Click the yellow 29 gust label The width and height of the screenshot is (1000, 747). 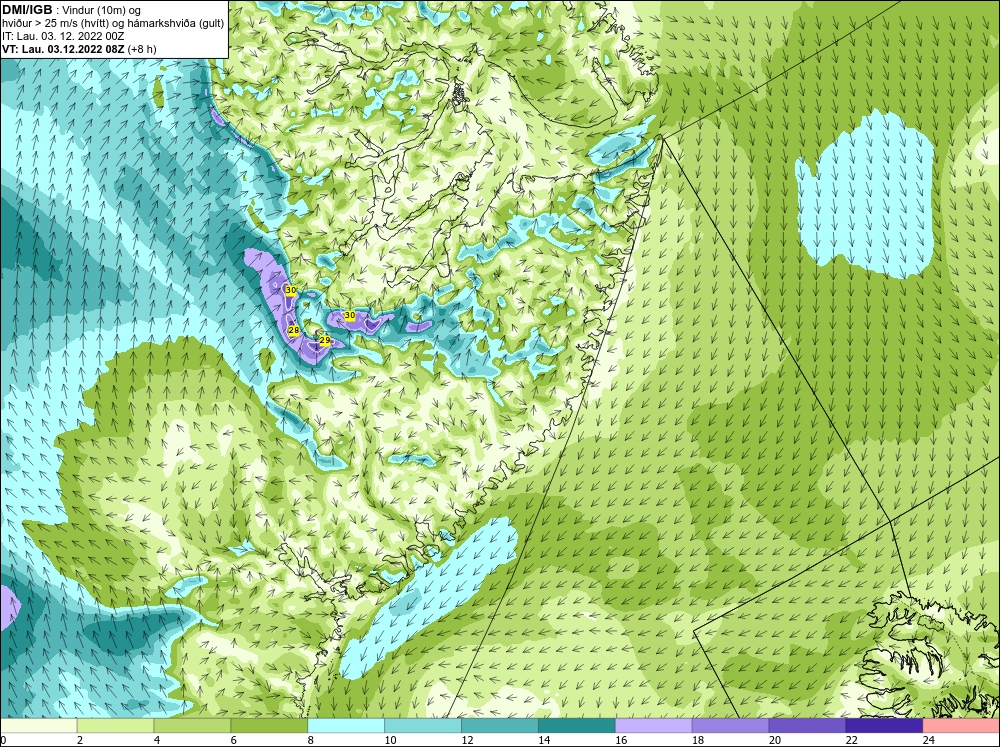[325, 341]
